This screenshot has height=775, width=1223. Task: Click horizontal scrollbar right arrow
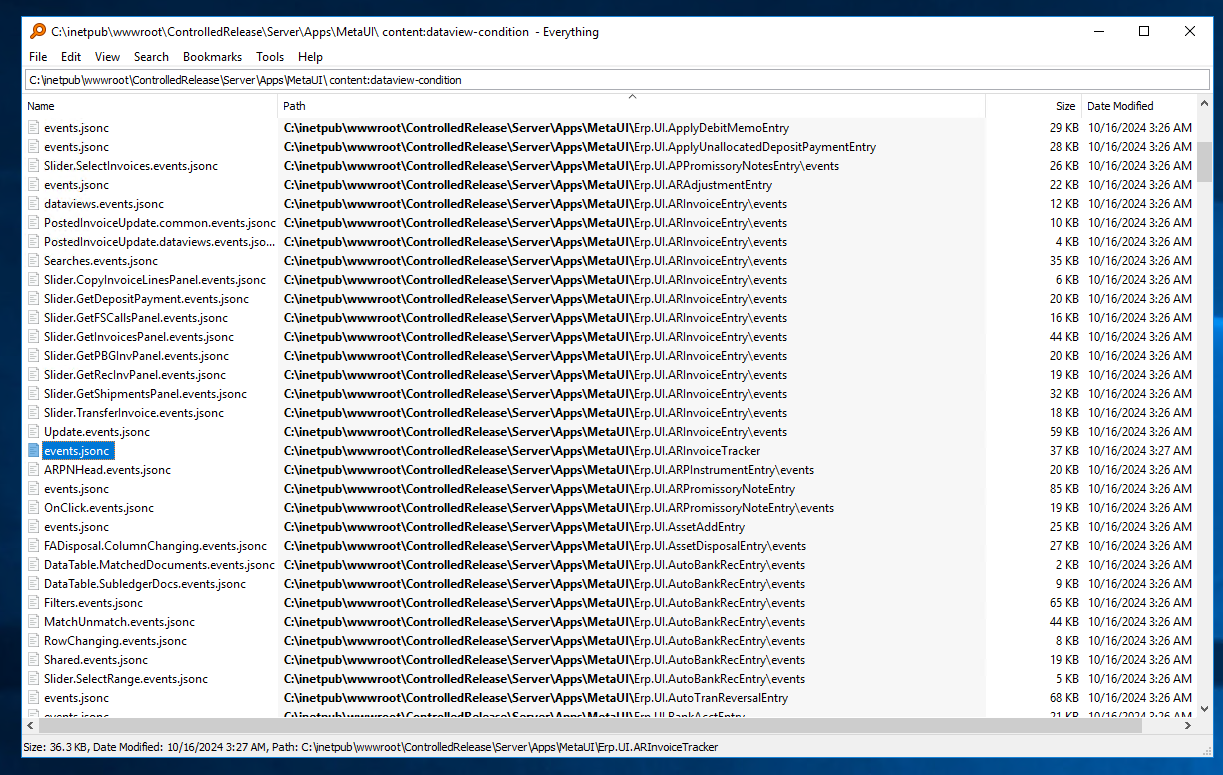pyautogui.click(x=1187, y=725)
